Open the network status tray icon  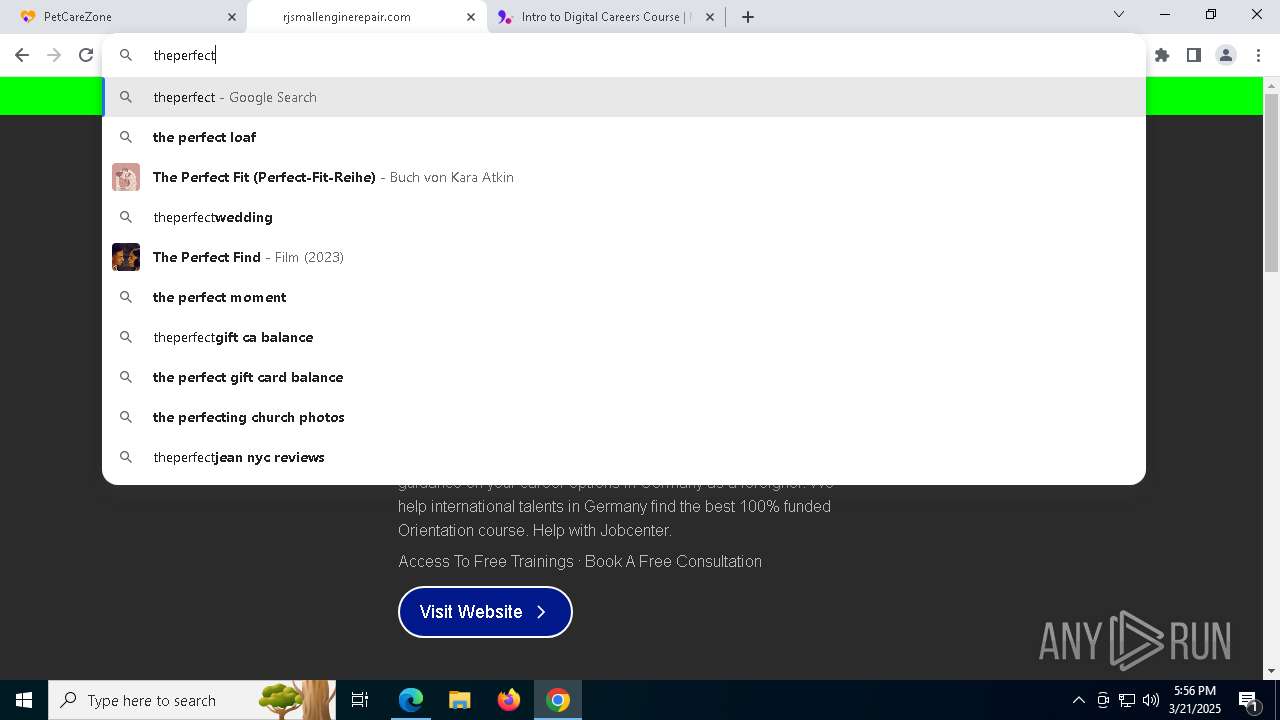pyautogui.click(x=1127, y=700)
